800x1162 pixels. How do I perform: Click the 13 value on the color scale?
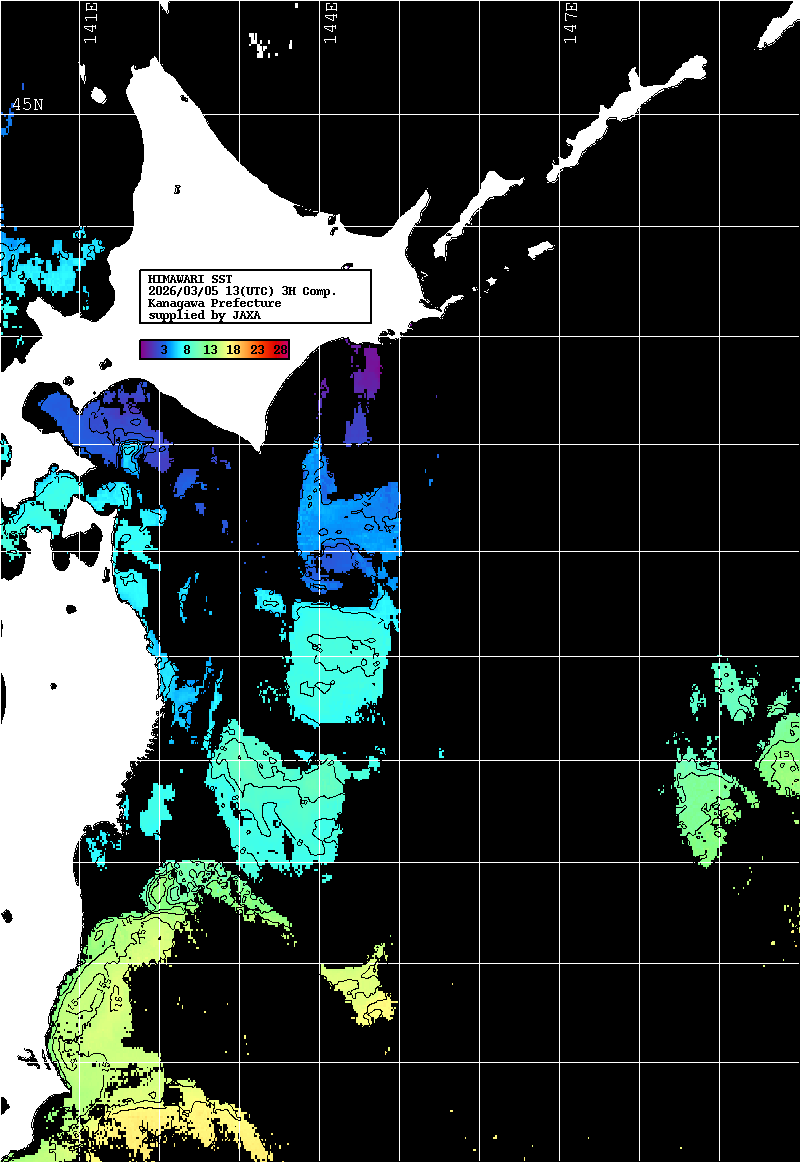tap(210, 350)
